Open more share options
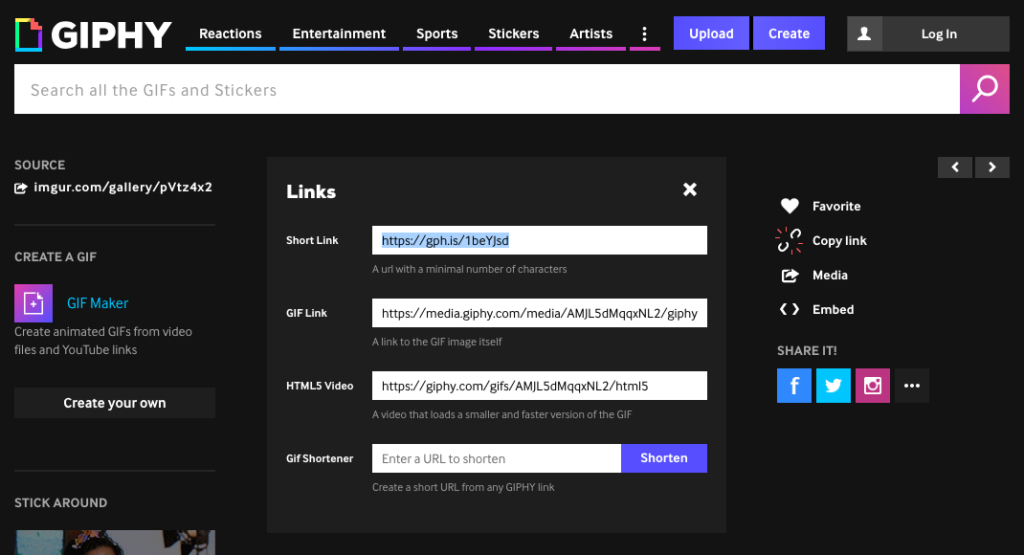 tap(912, 385)
